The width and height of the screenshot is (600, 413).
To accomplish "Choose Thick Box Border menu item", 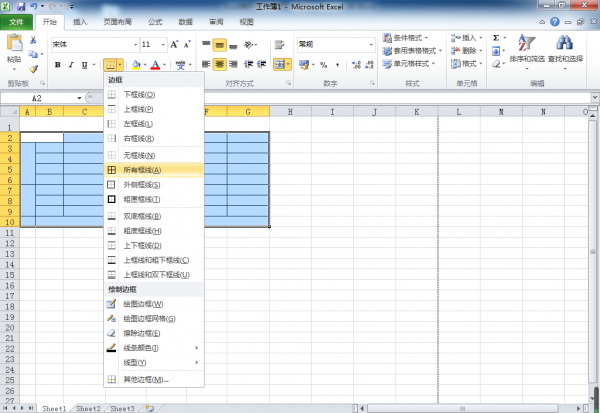I will point(154,199).
